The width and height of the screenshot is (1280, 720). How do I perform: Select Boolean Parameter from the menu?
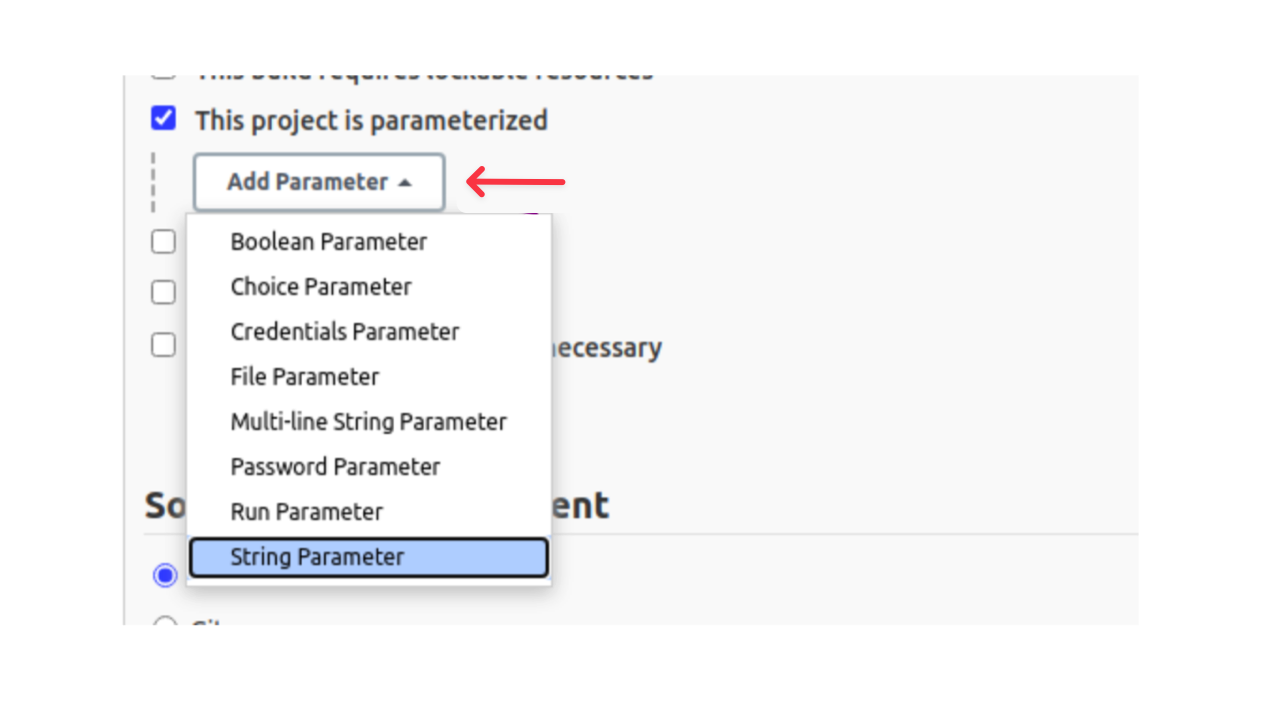[328, 242]
